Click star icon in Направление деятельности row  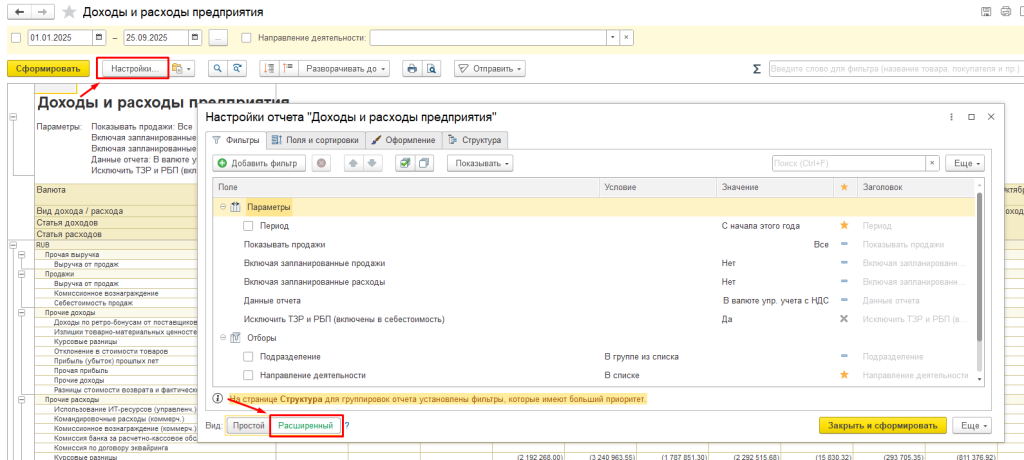point(844,375)
